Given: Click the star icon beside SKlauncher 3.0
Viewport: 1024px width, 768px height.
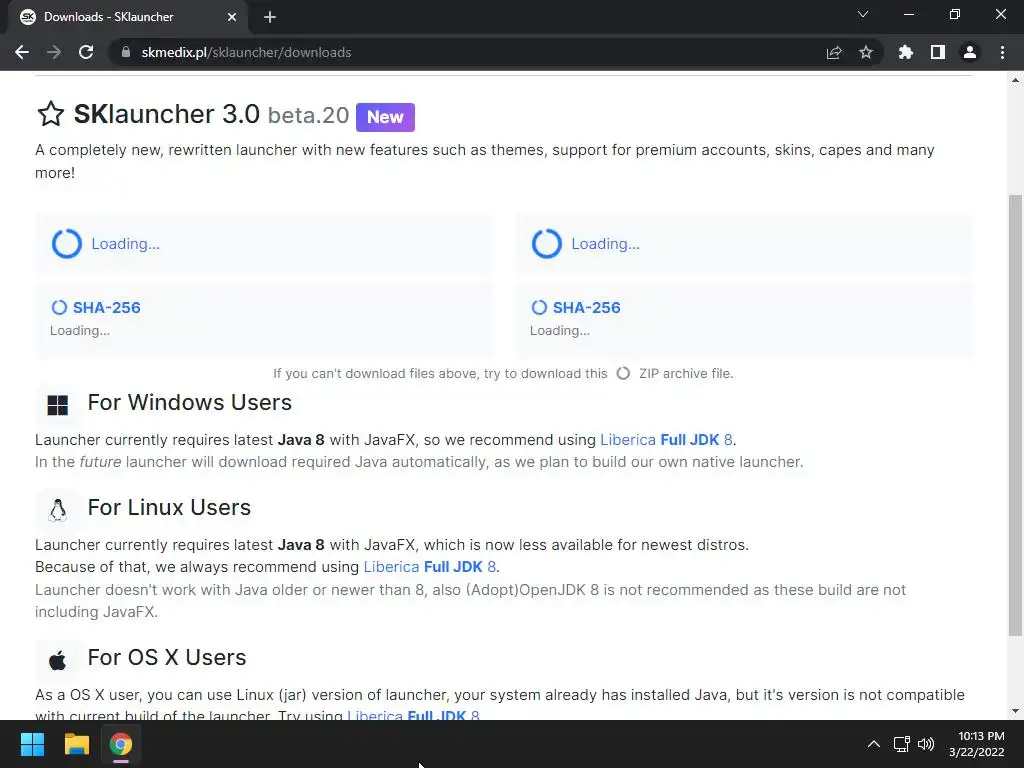Looking at the screenshot, I should point(51,114).
